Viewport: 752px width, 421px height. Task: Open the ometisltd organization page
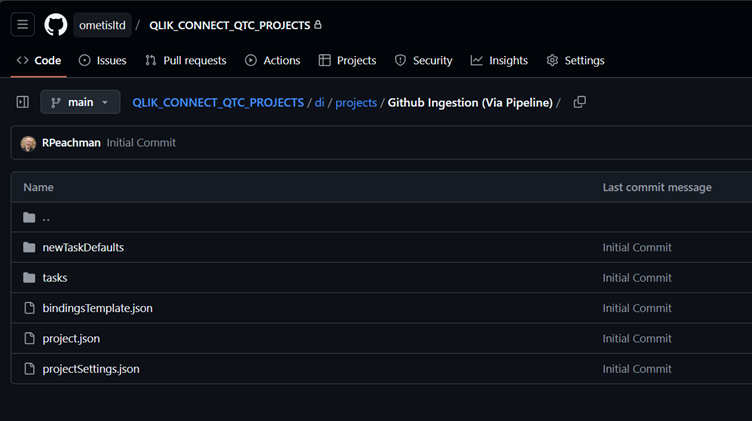(102, 25)
